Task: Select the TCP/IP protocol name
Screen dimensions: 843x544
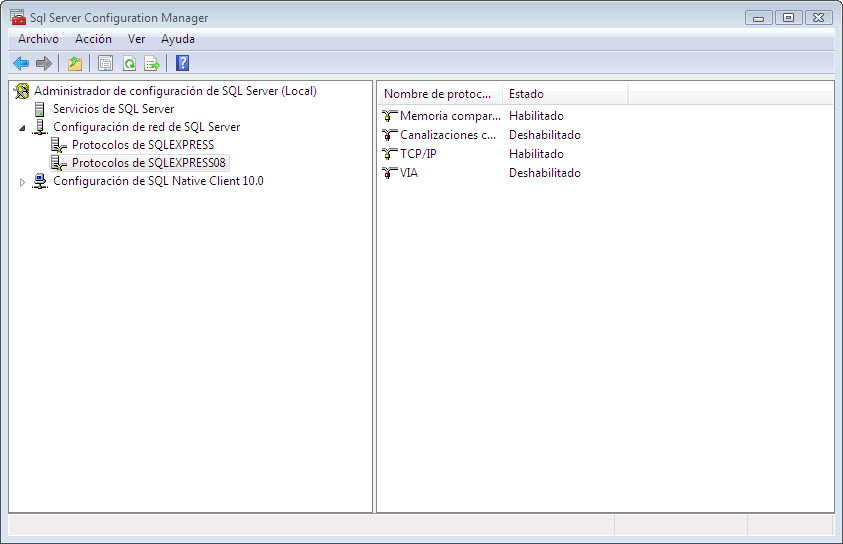Action: click(x=418, y=154)
